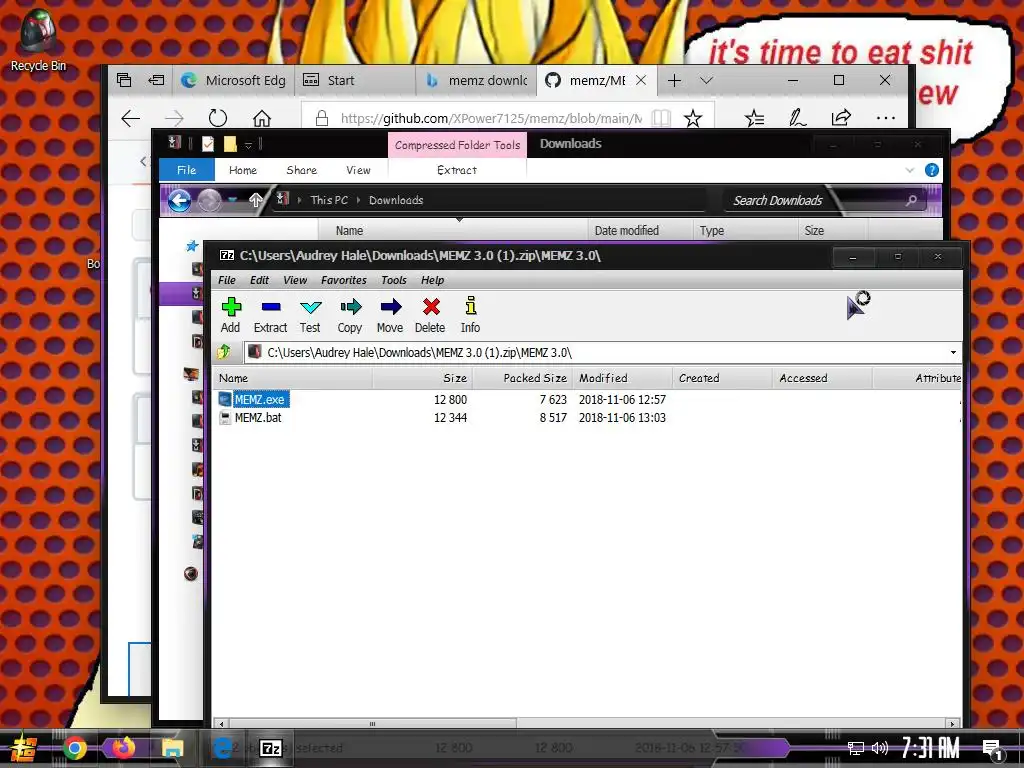The width and height of the screenshot is (1024, 768).
Task: Click the Add button in 7-Zip toolbar
Action: point(231,315)
